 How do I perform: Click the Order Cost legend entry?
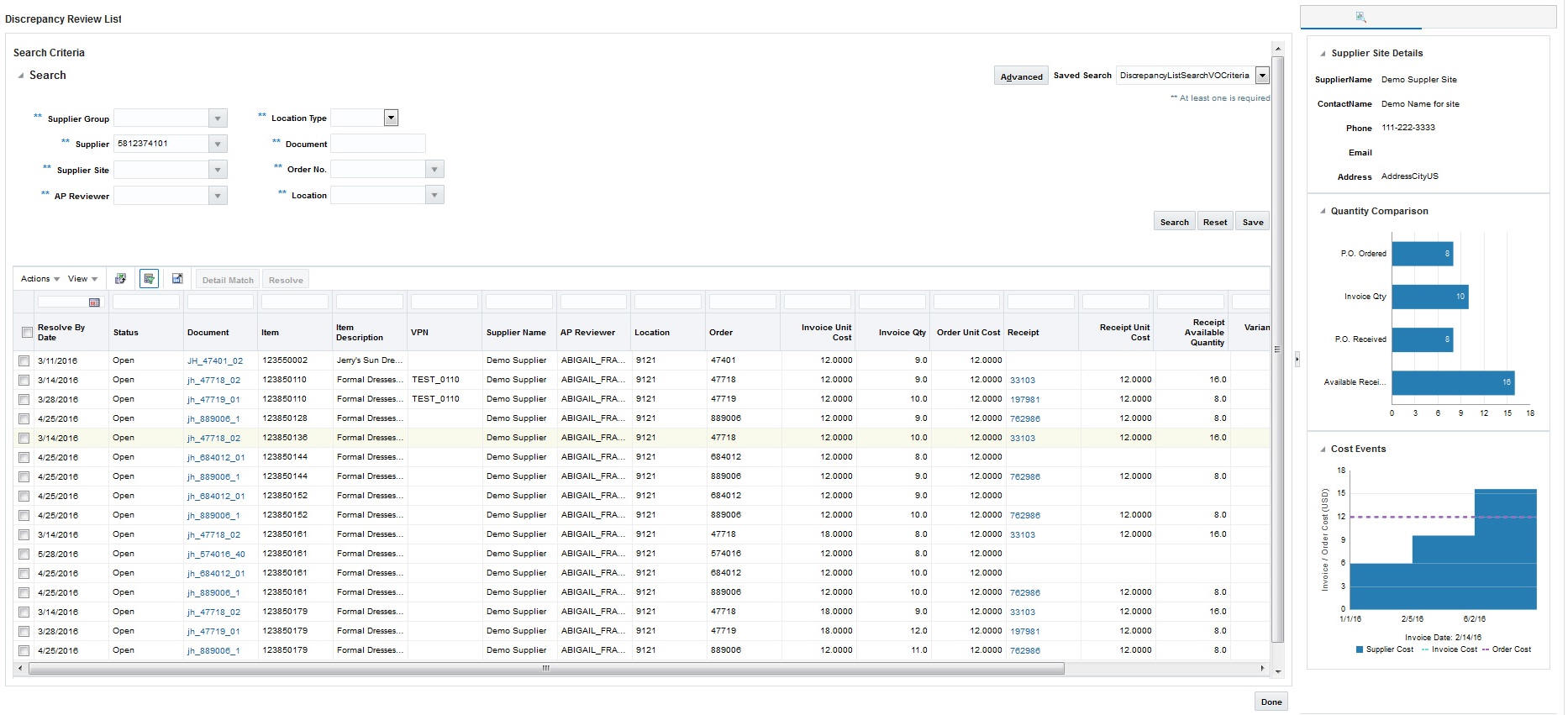1507,649
